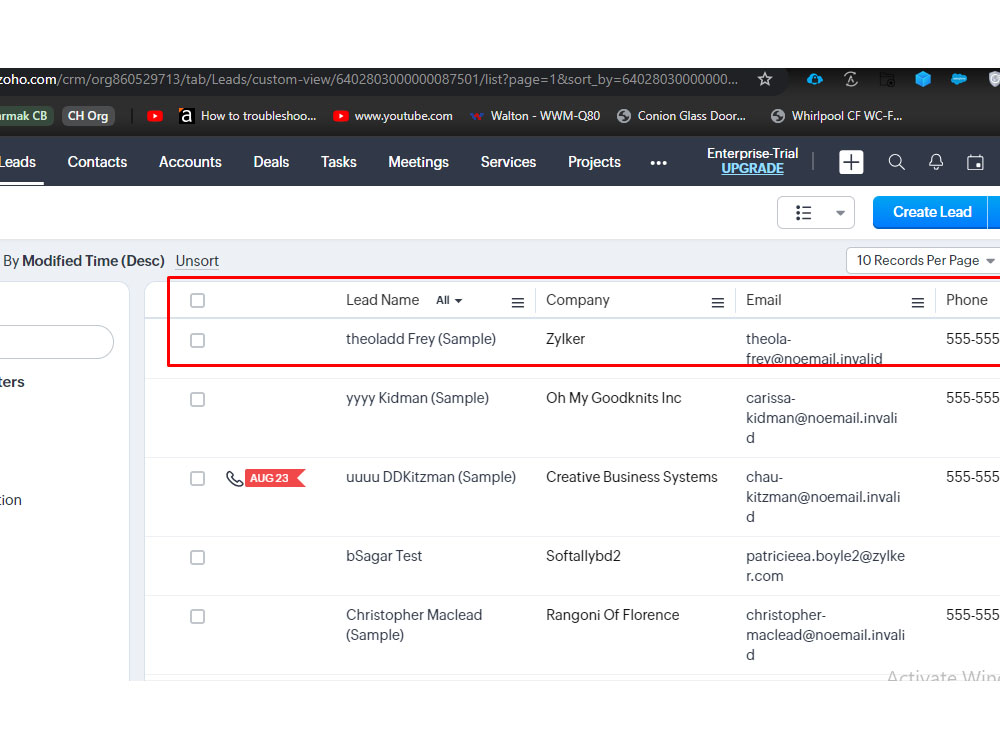The image size is (1000, 750).
Task: Open the circled-letter extension icon in the address bar
Action: pos(851,79)
